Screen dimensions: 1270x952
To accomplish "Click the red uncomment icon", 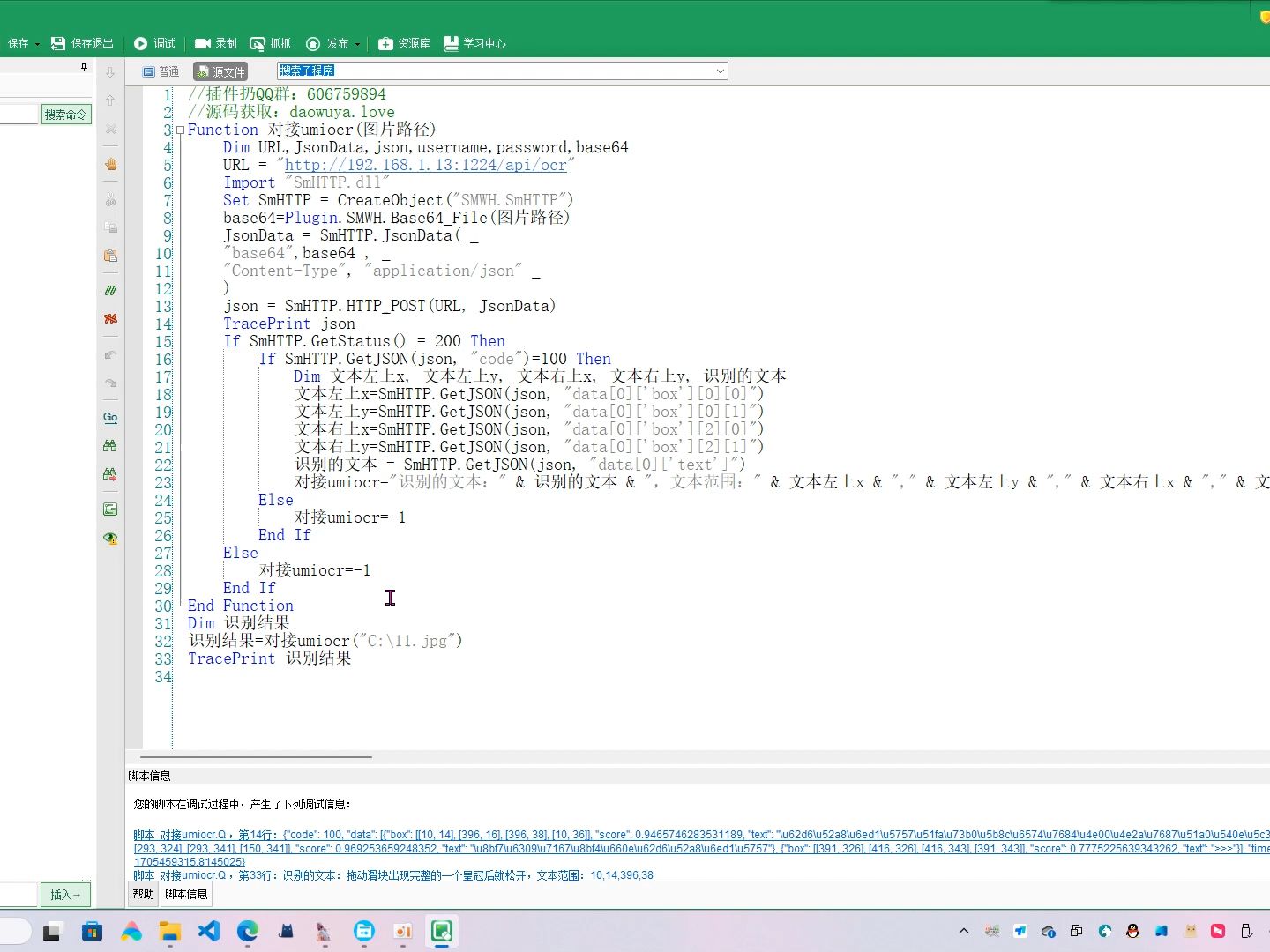I will click(110, 318).
